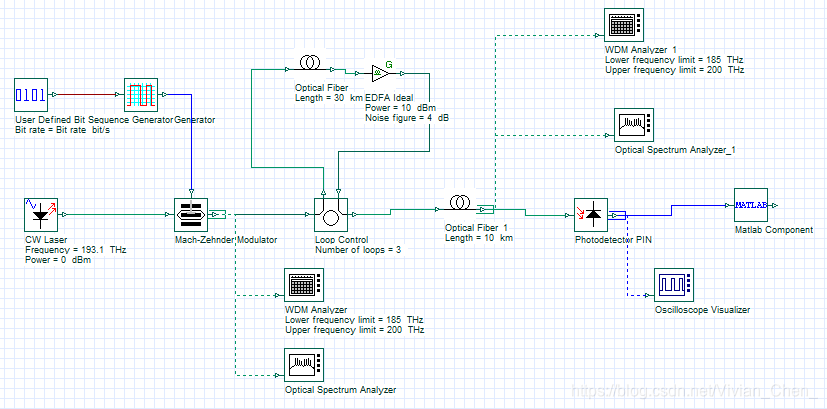The image size is (827, 409).
Task: Click the 'Matlab Component' name label
Action: coord(774,230)
